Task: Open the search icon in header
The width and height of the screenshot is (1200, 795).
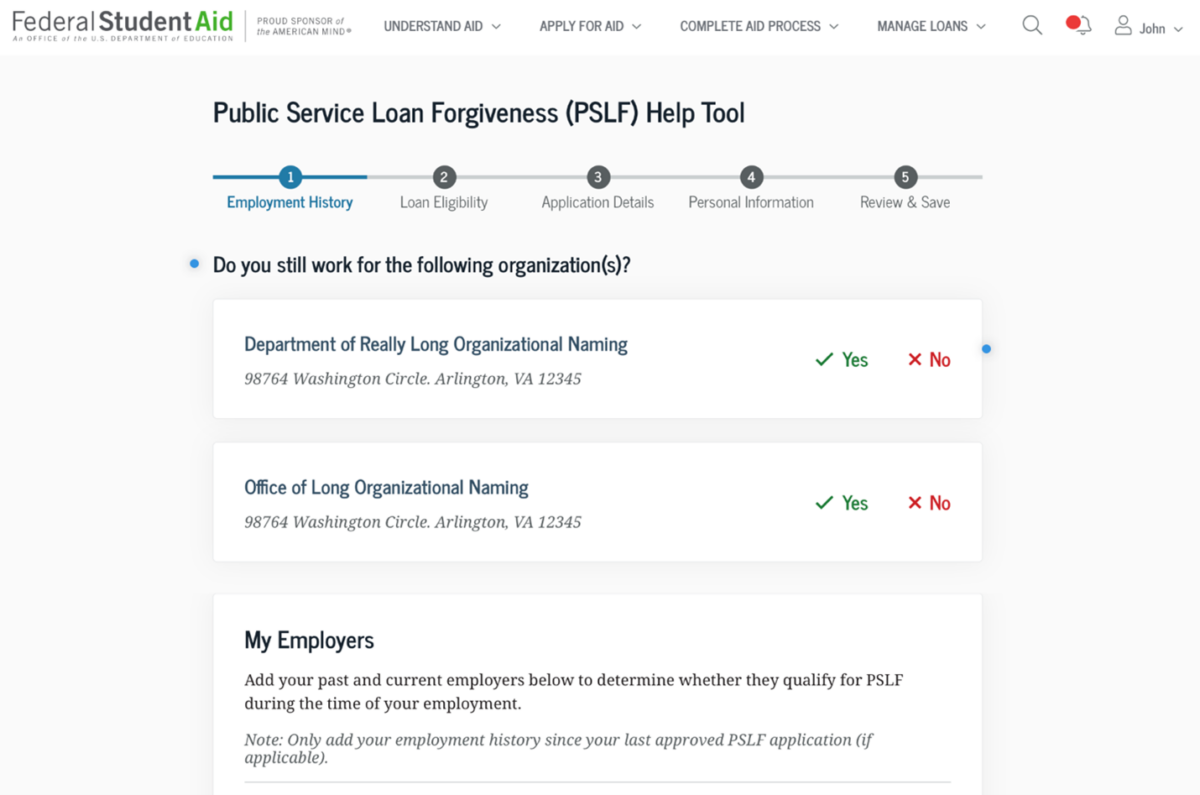Action: (x=1032, y=26)
